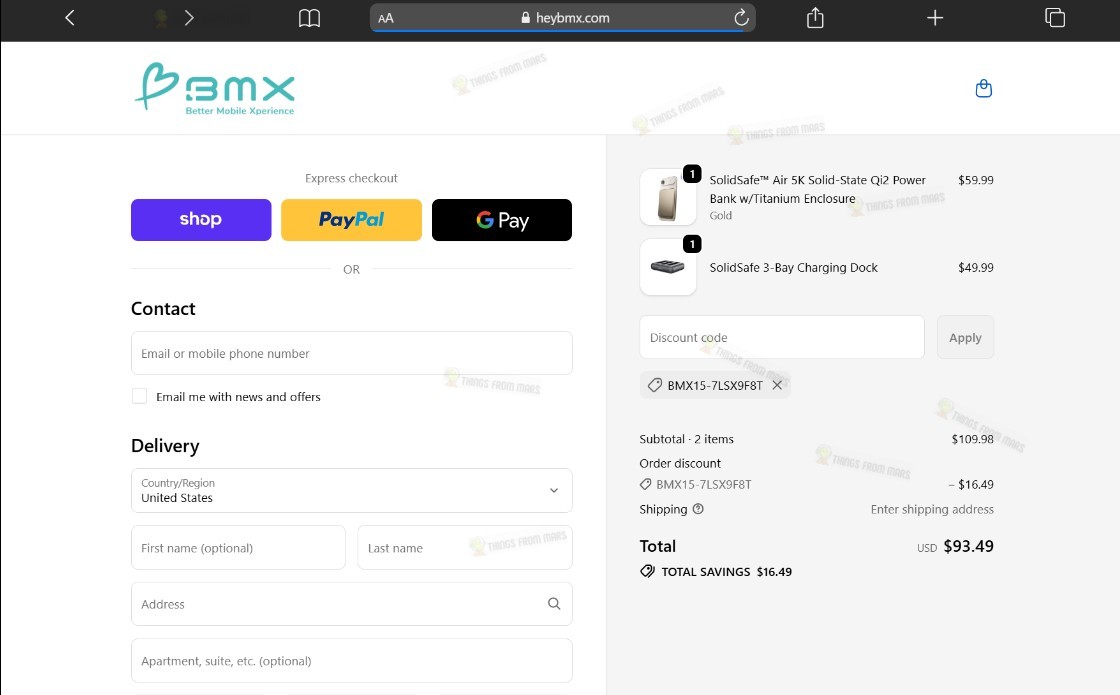The width and height of the screenshot is (1120, 695).
Task: Click the address search magnifier icon
Action: coord(554,604)
